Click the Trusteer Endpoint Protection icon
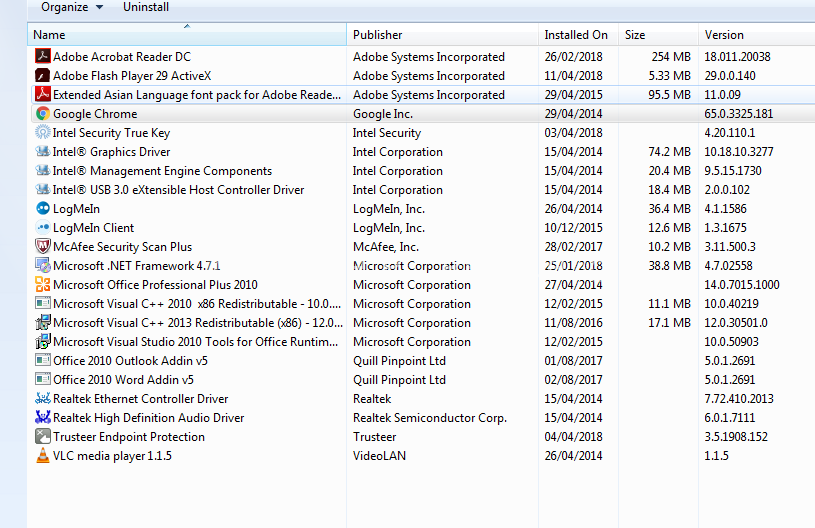The image size is (815, 528). pyautogui.click(x=43, y=437)
